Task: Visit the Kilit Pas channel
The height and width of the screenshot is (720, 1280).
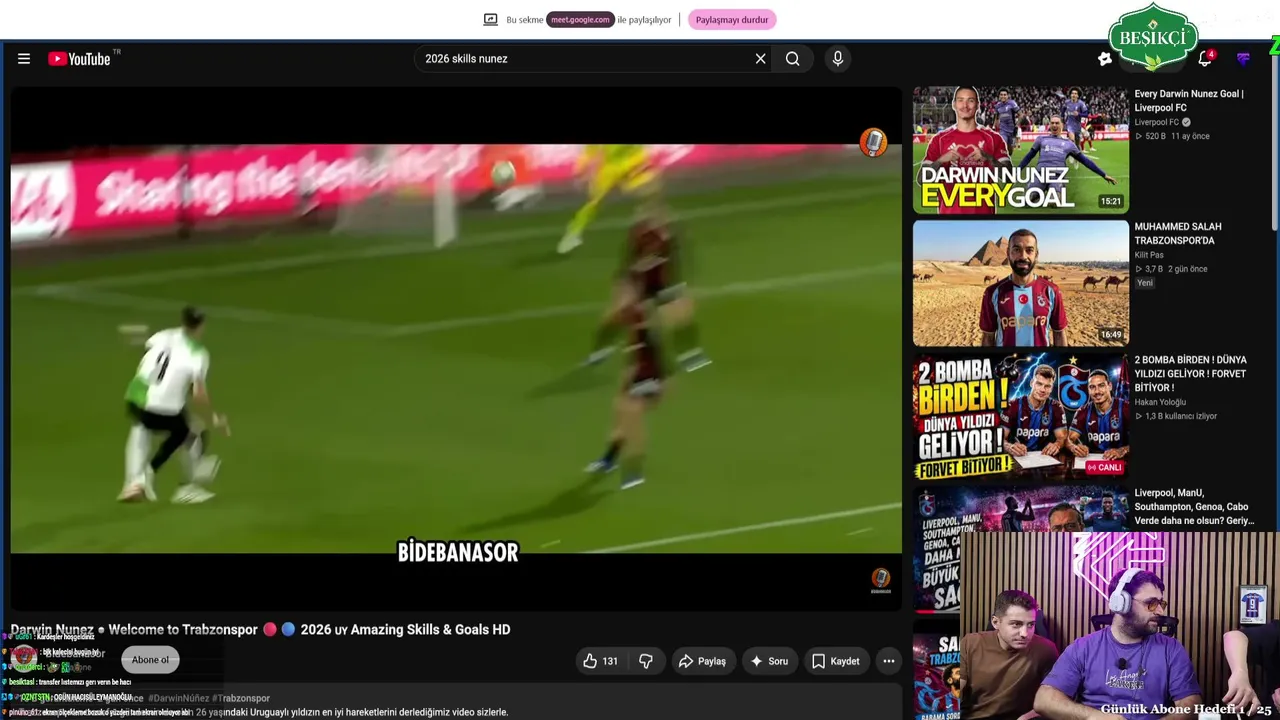Action: tap(1149, 255)
